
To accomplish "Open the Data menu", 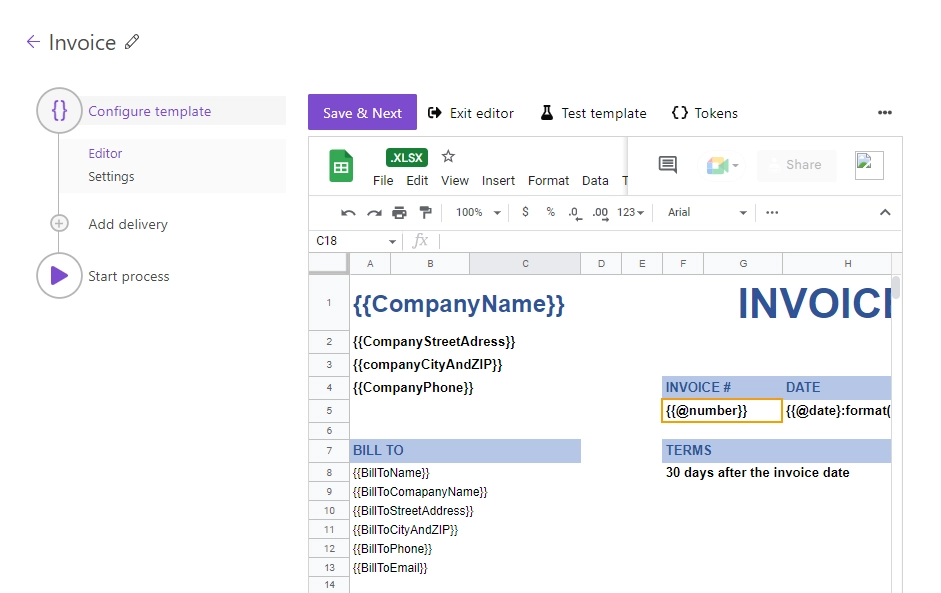I will point(595,181).
